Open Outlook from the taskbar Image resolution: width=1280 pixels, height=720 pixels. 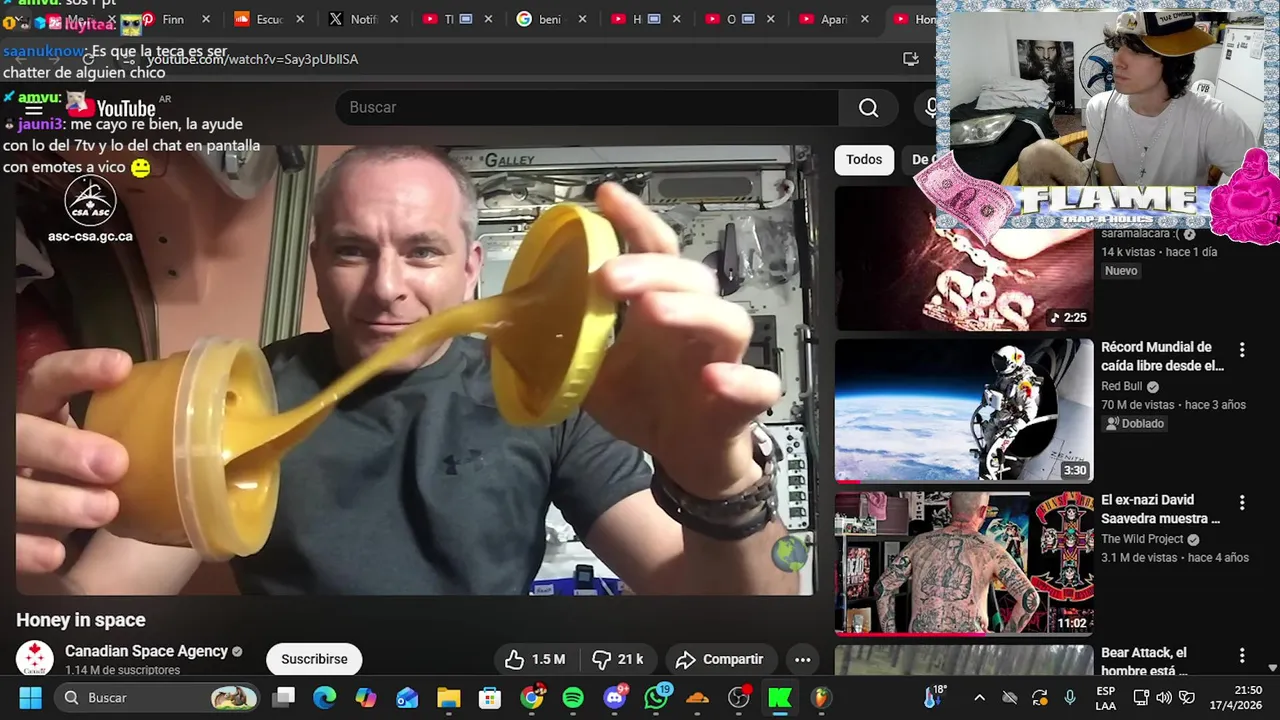[x=407, y=698]
